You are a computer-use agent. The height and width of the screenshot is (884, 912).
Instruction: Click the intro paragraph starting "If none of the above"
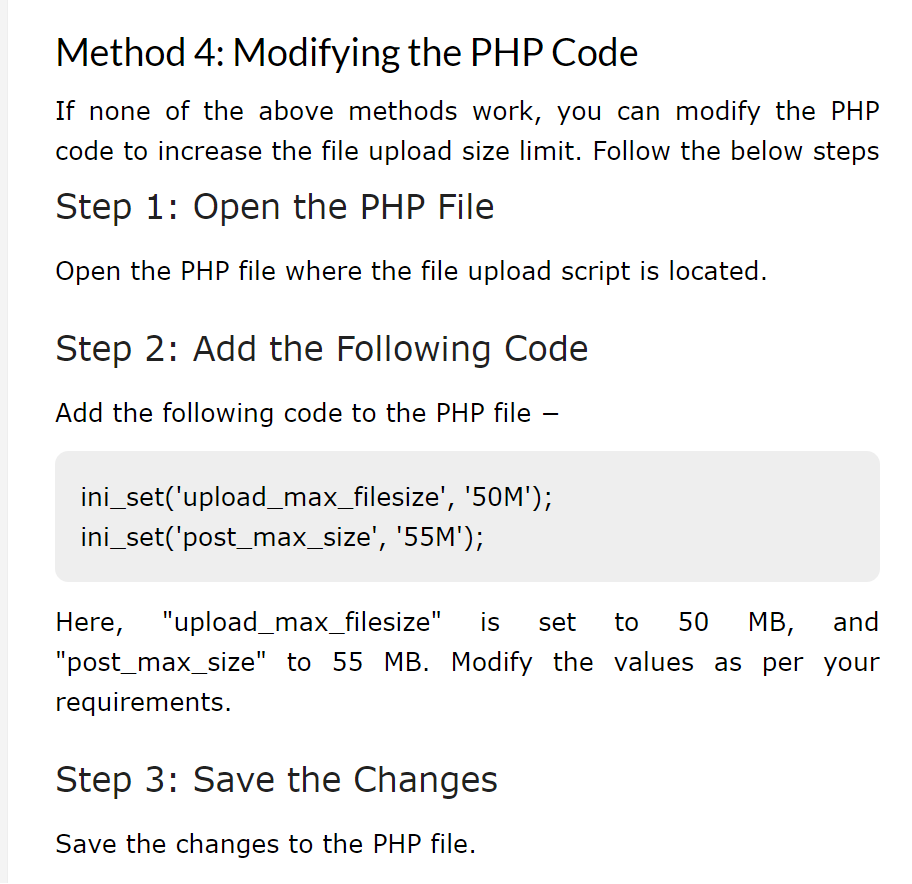pyautogui.click(x=467, y=131)
